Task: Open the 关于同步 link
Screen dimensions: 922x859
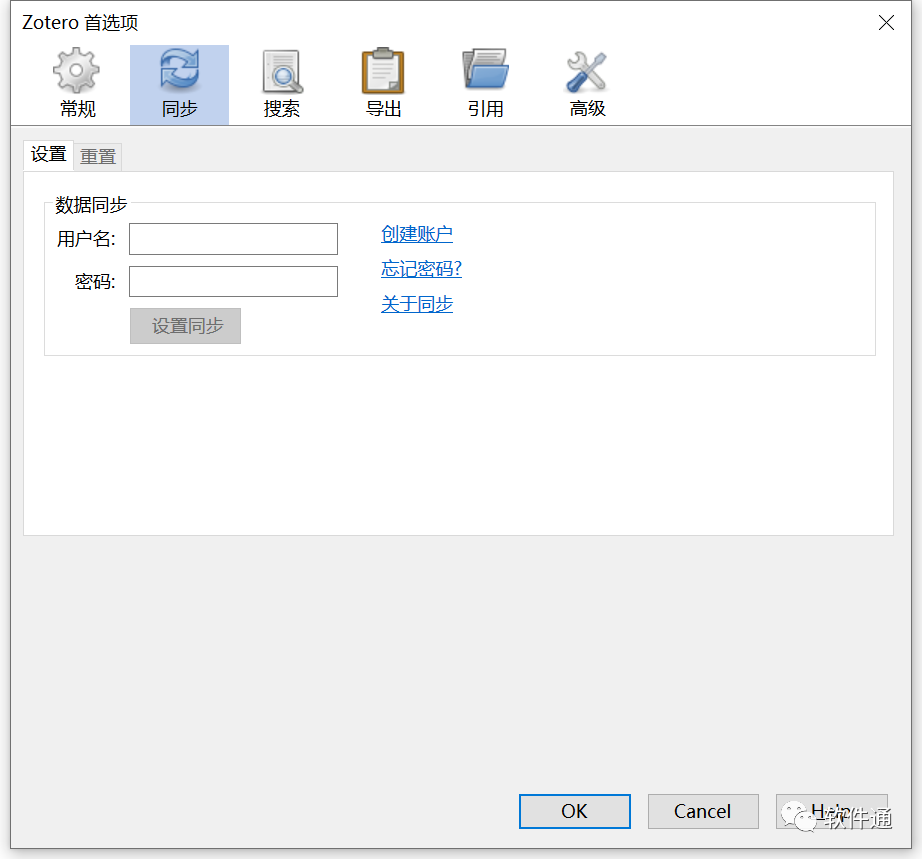Action: coord(417,304)
